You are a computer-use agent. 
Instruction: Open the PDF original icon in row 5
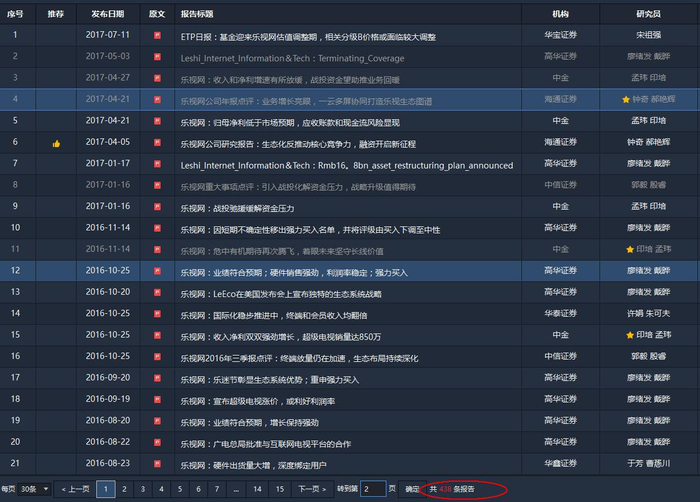(x=157, y=121)
